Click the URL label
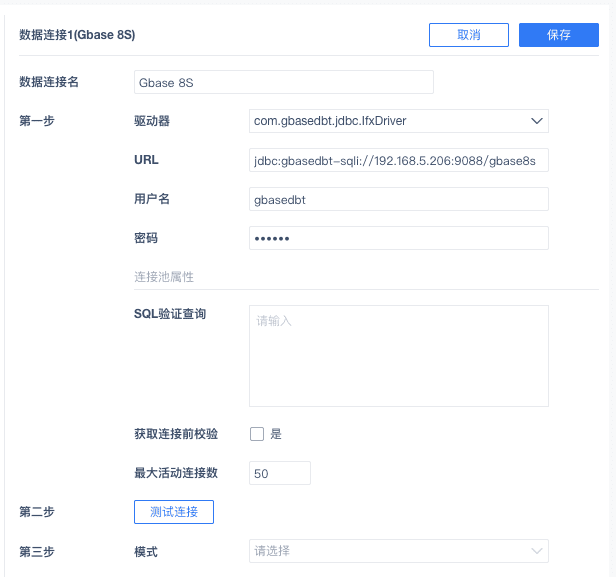The image size is (616, 577). point(146,160)
